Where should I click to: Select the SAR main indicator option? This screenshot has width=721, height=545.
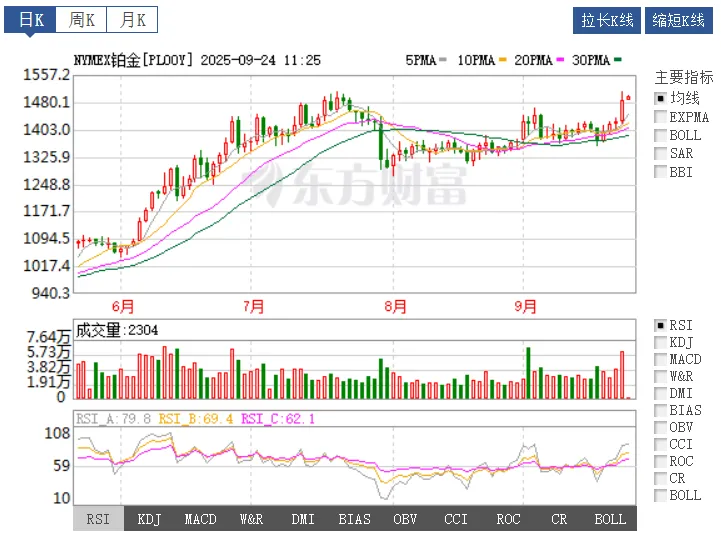click(x=660, y=153)
